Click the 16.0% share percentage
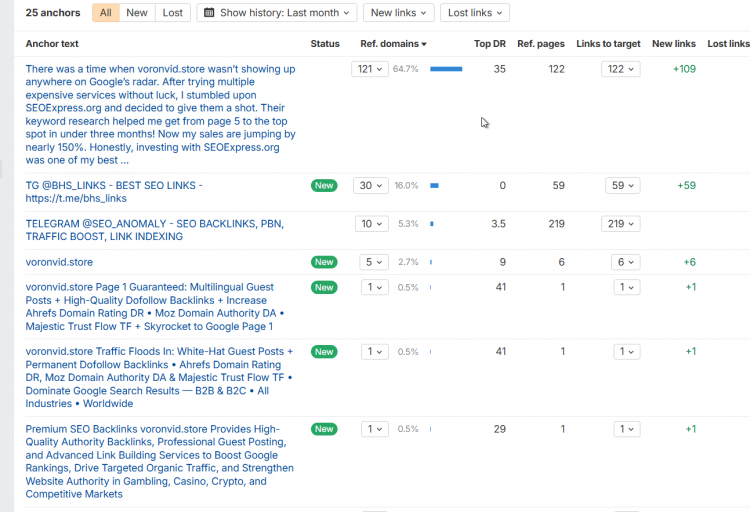 pyautogui.click(x=406, y=186)
